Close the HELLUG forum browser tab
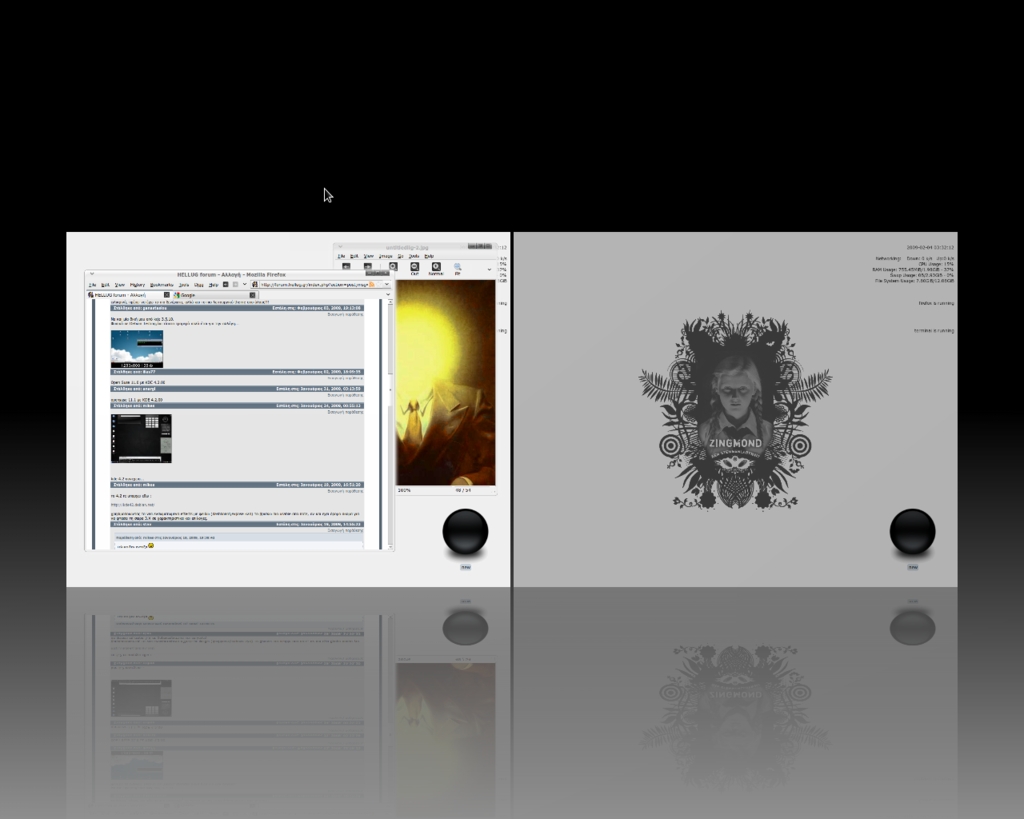 167,295
